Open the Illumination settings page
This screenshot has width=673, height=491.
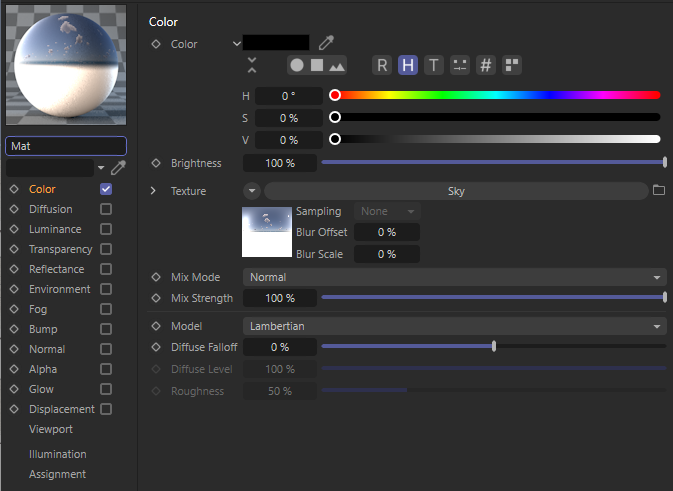[x=57, y=454]
